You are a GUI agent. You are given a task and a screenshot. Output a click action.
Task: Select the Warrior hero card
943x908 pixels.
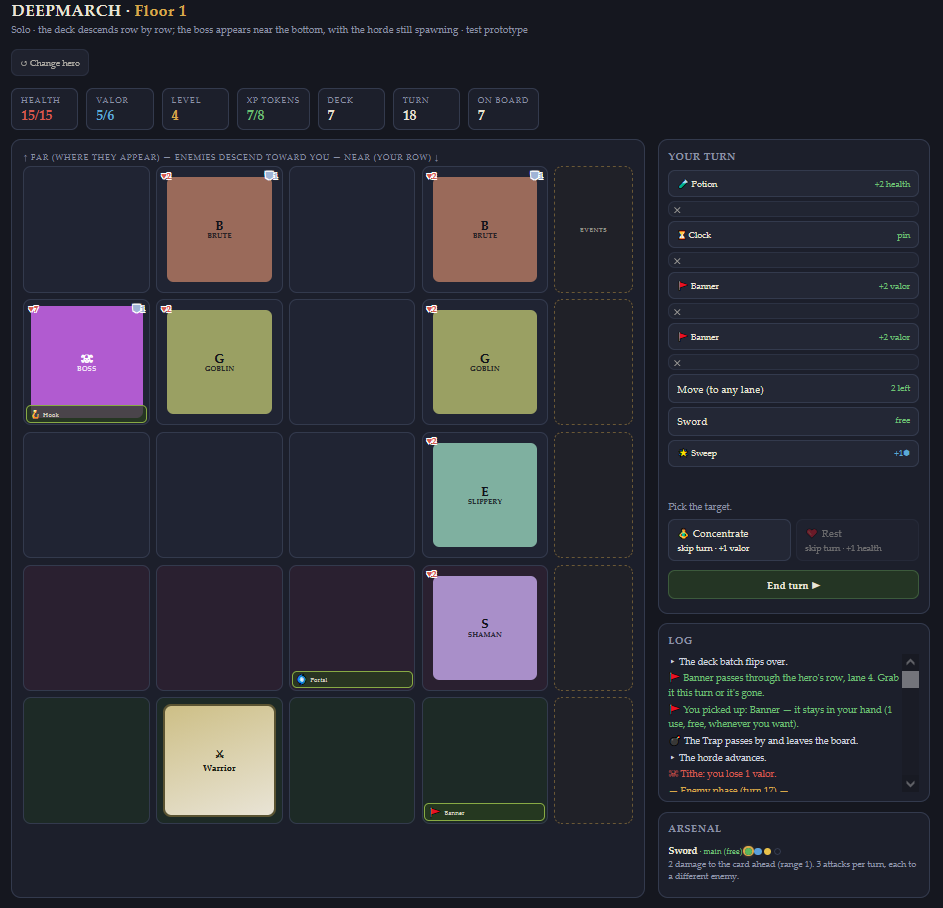[x=220, y=760]
